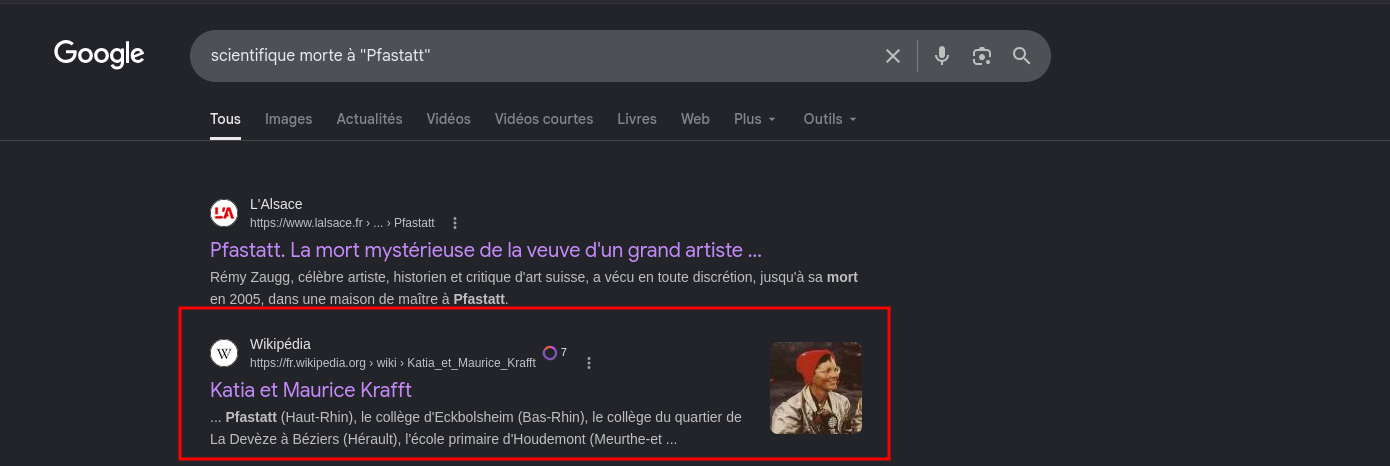1390x466 pixels.
Task: Clear the search query with the X icon
Action: point(893,56)
